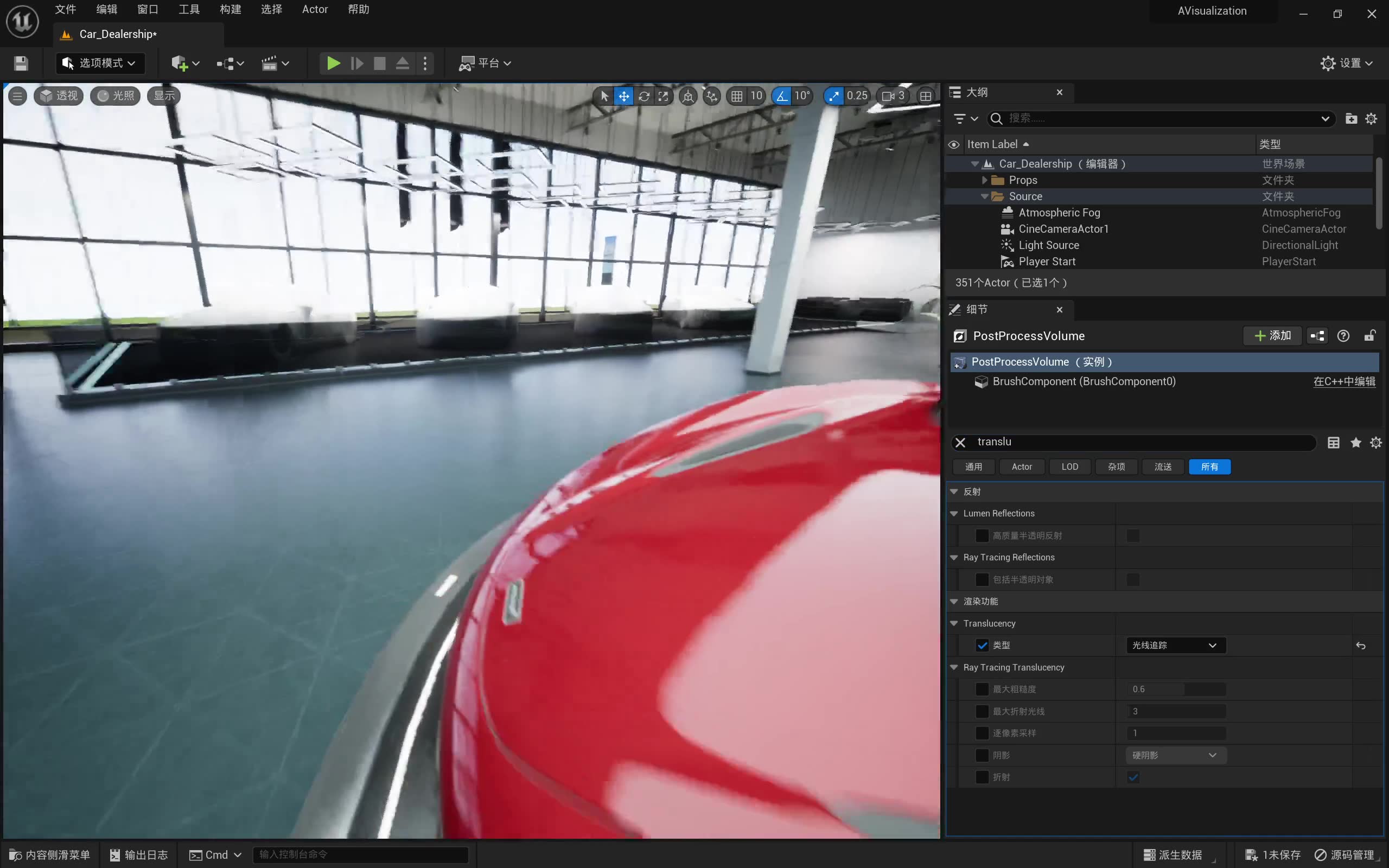
Task: Enable the 最大折射光线 override checkbox
Action: click(982, 711)
